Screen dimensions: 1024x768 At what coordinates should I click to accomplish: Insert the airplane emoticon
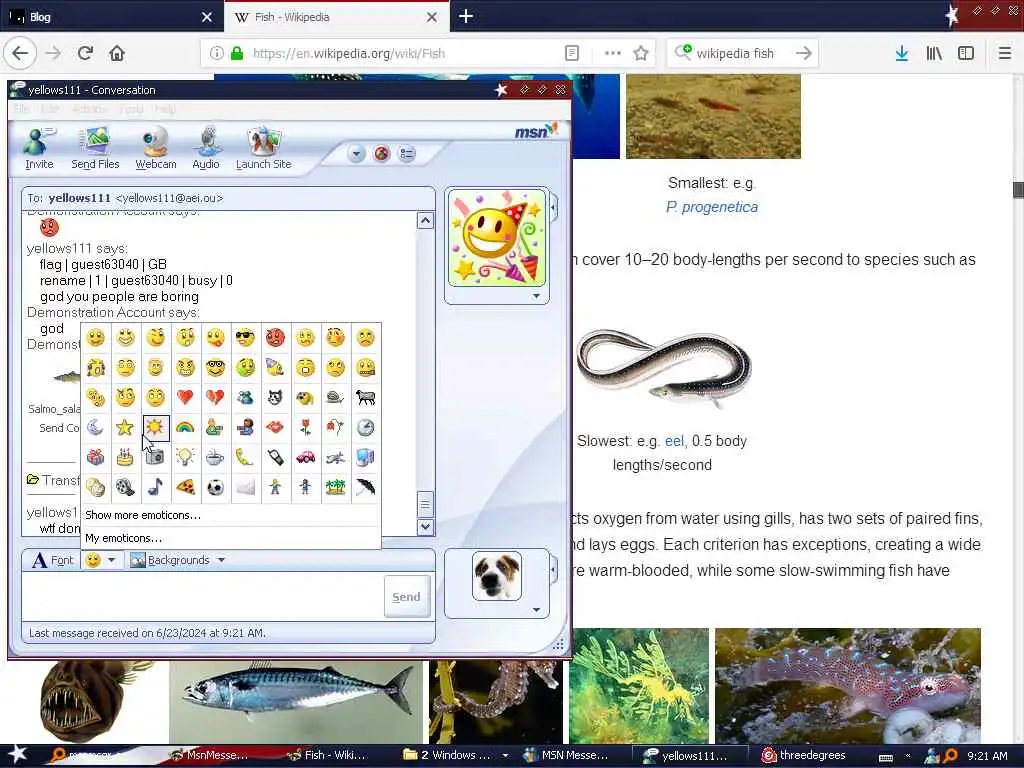pos(335,457)
